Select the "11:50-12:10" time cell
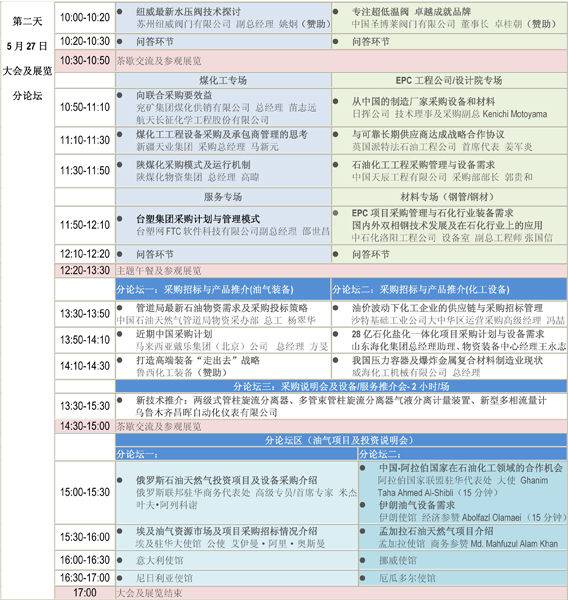Image resolution: width=568 pixels, height=600 pixels. click(x=85, y=225)
